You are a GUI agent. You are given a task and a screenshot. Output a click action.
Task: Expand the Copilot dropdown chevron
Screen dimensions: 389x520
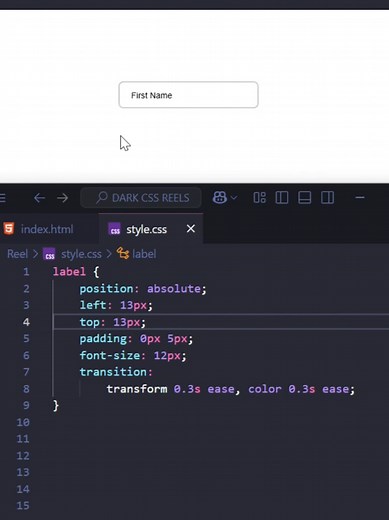[x=234, y=198]
